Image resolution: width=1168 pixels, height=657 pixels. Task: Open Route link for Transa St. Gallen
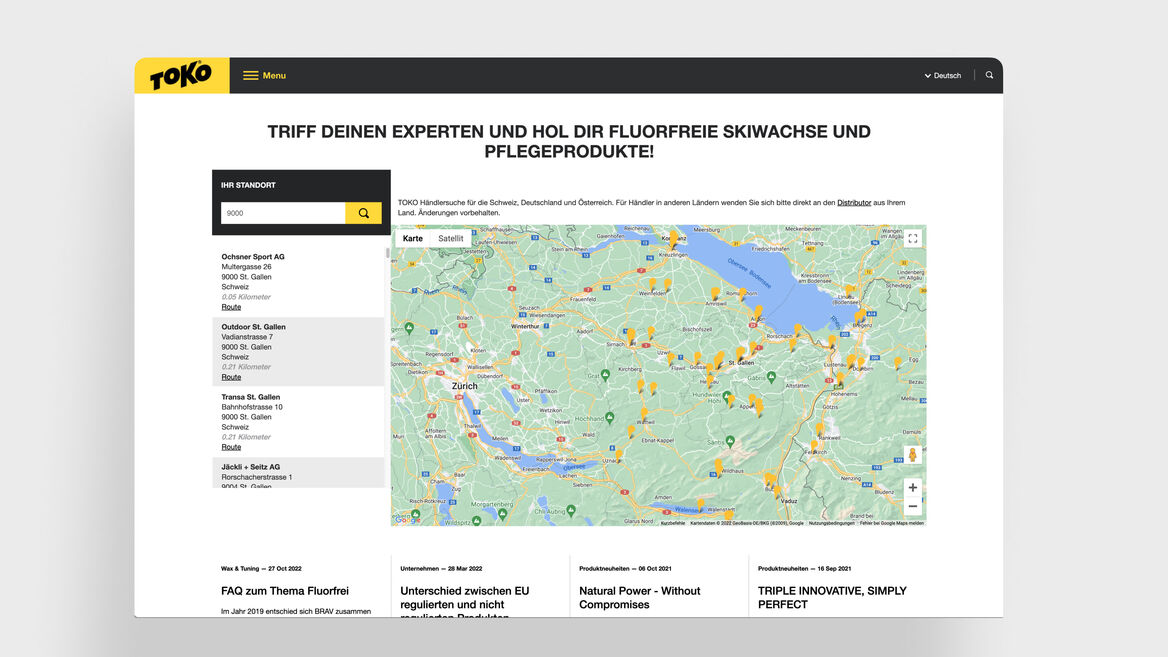coord(231,447)
